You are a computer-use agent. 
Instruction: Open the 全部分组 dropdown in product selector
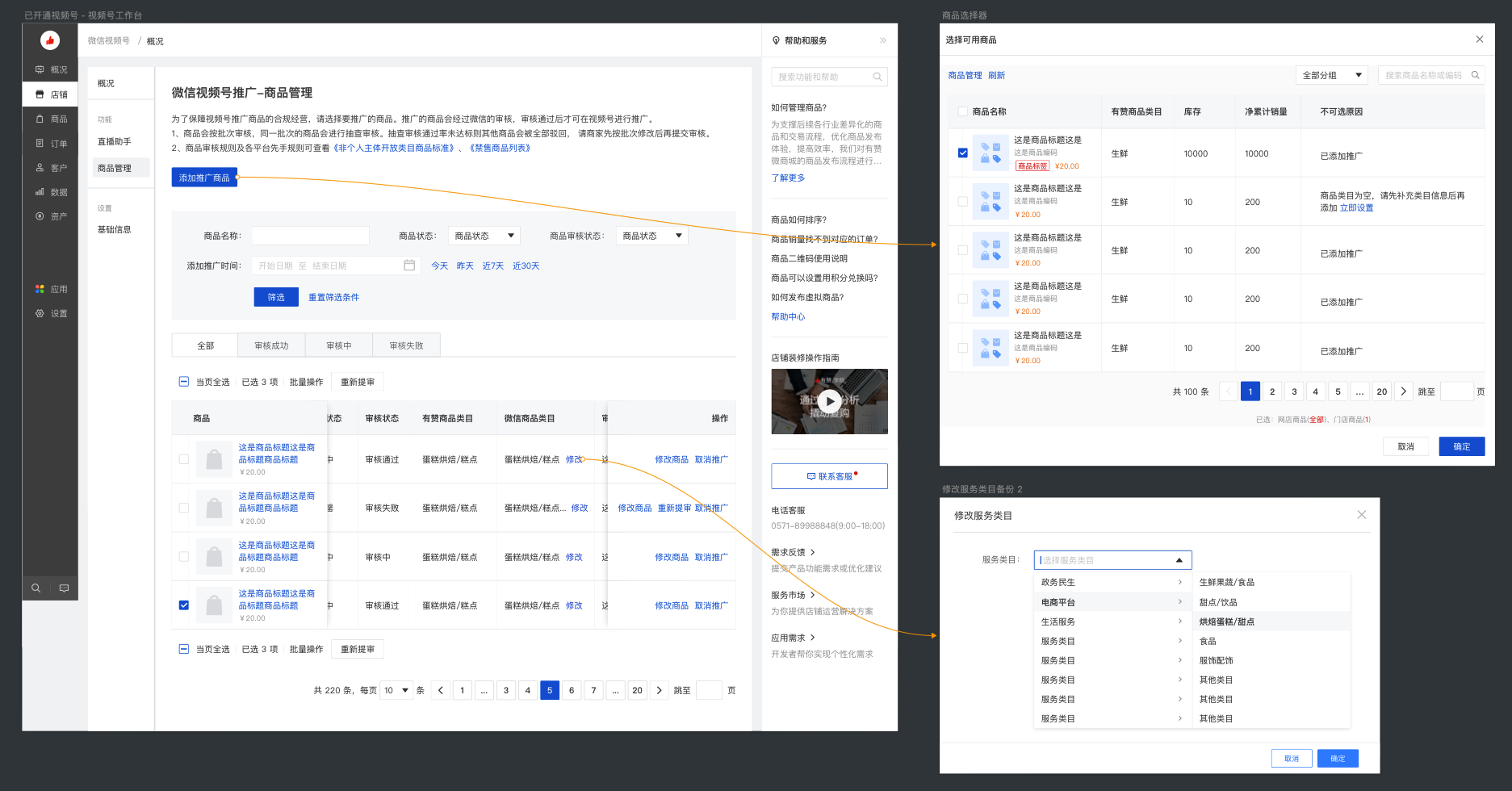[1332, 75]
